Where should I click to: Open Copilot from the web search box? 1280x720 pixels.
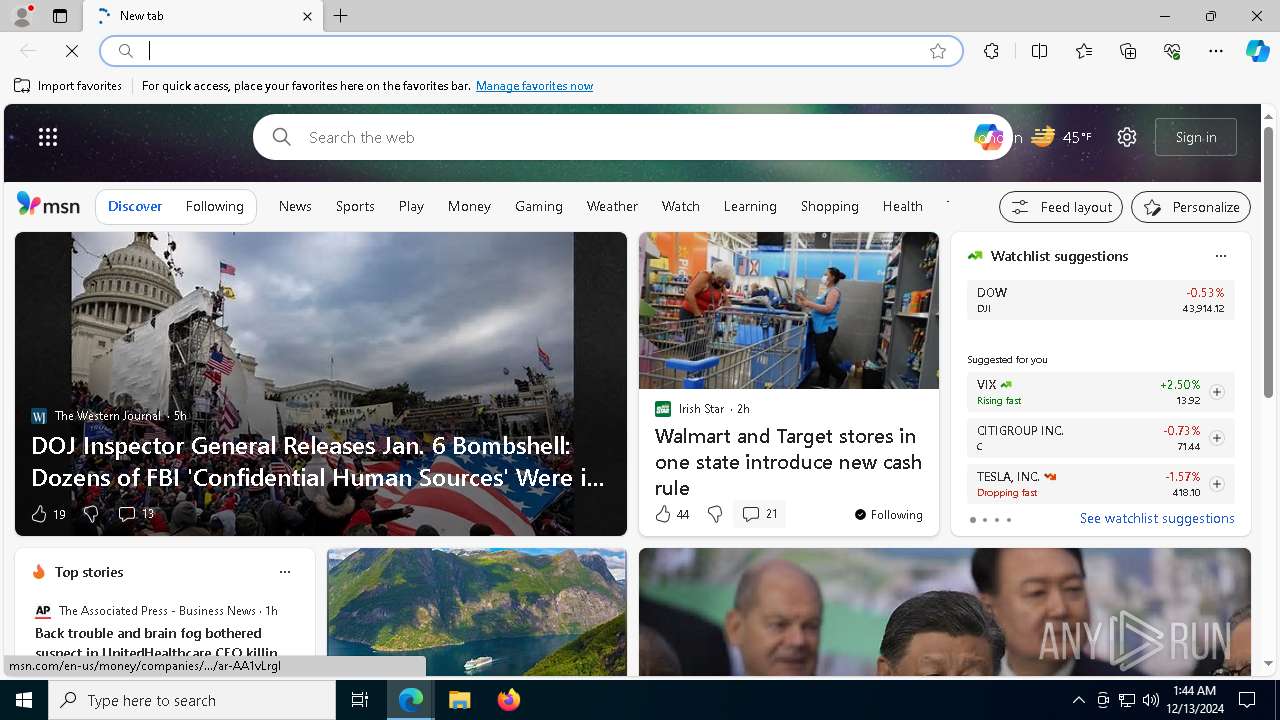(x=988, y=137)
